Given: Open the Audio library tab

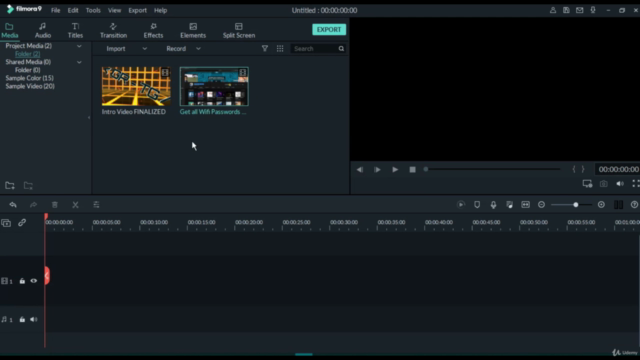Looking at the screenshot, I should 43,30.
